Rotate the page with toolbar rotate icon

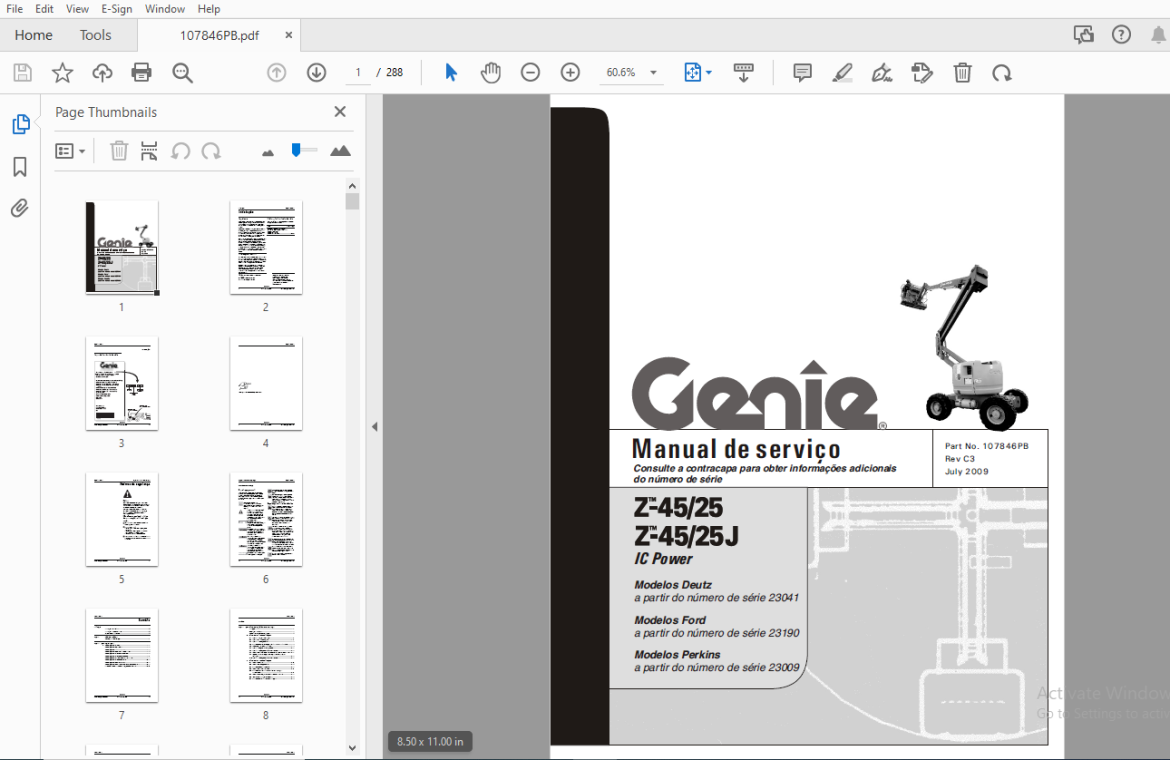click(1002, 72)
